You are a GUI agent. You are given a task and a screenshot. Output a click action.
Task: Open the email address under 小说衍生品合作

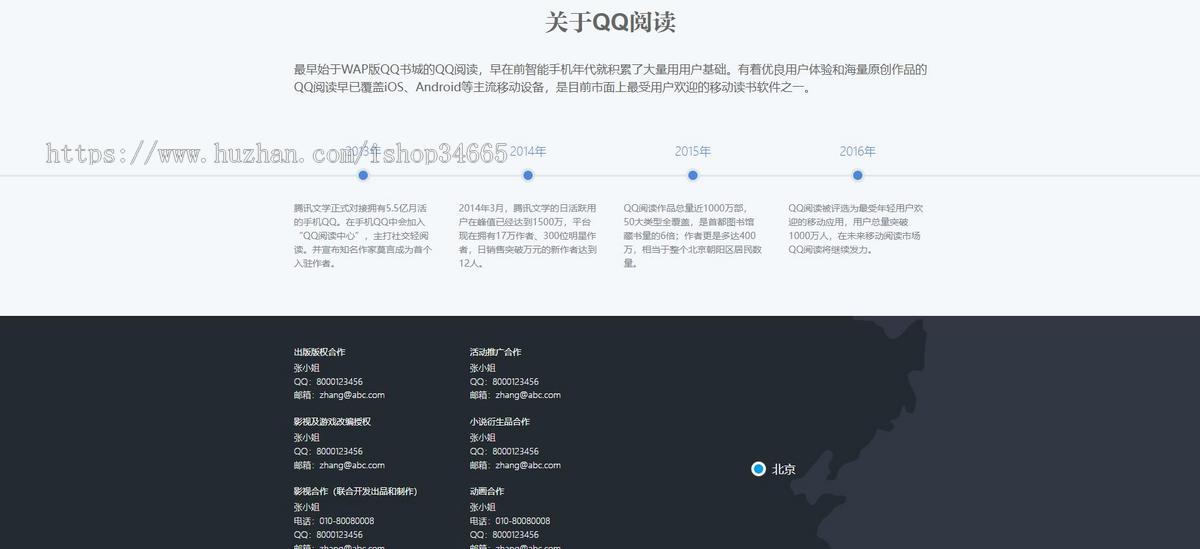pos(528,465)
